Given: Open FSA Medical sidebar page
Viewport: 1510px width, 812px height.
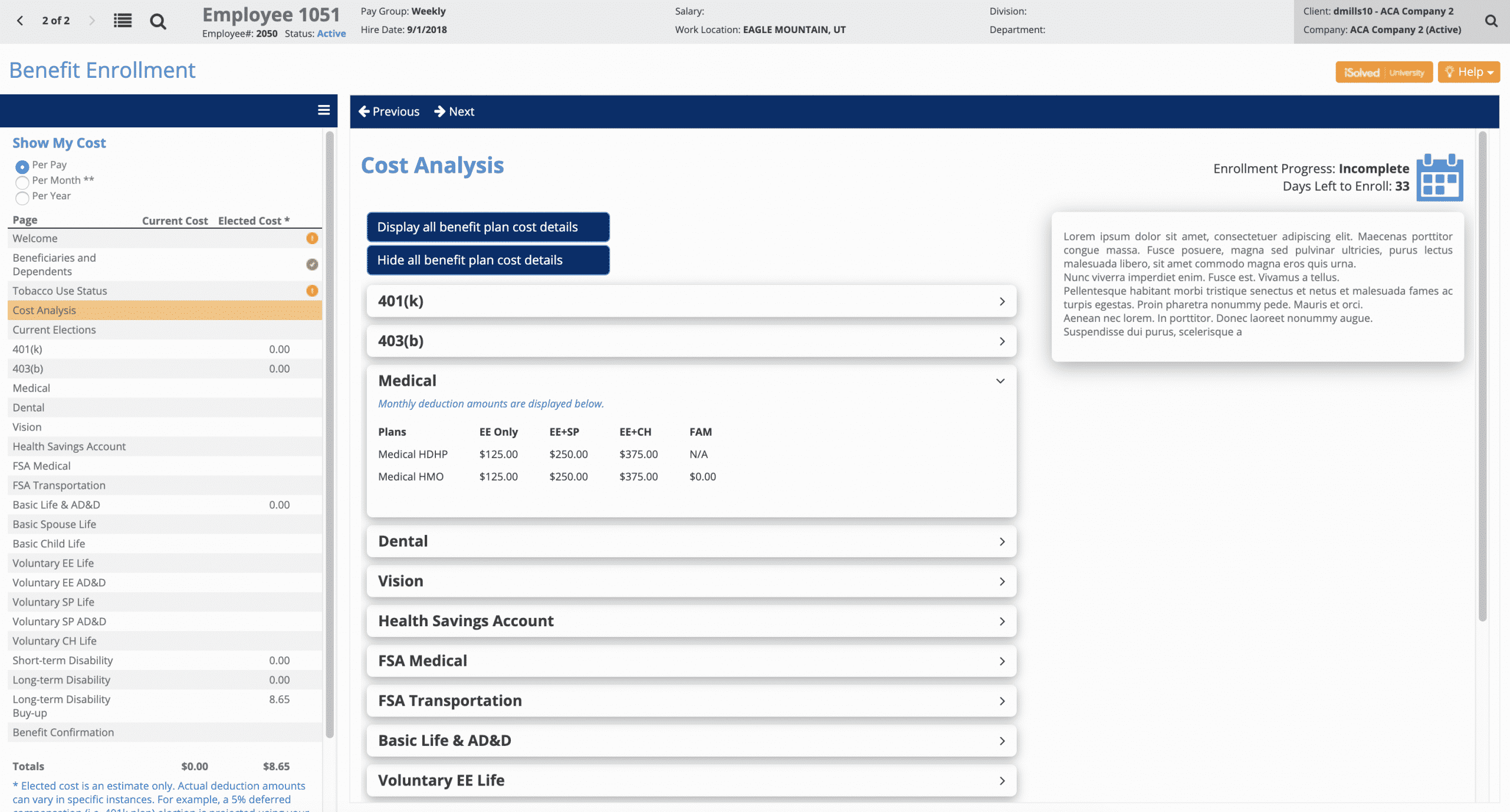Looking at the screenshot, I should pos(41,466).
